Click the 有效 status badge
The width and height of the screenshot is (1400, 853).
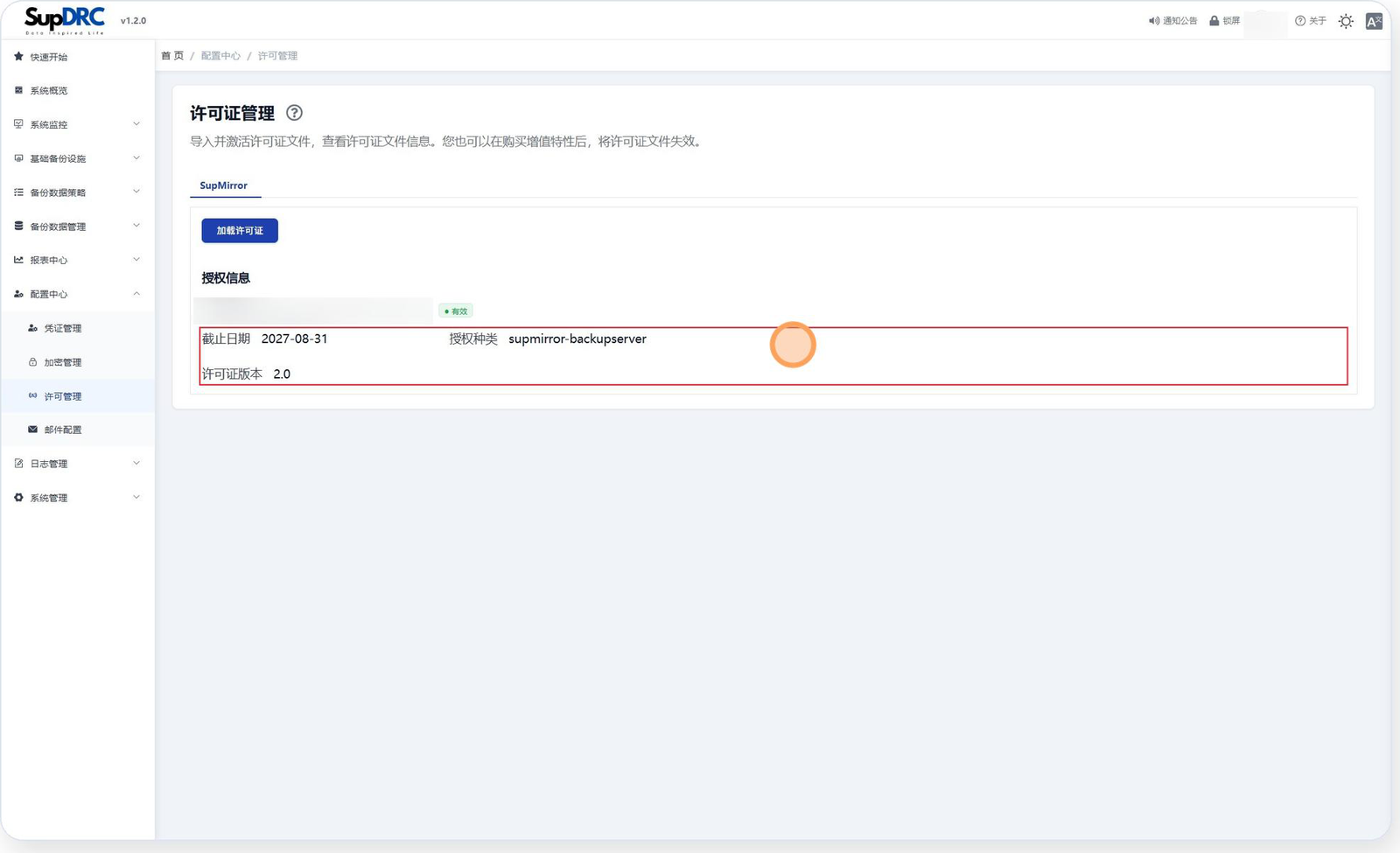[456, 311]
